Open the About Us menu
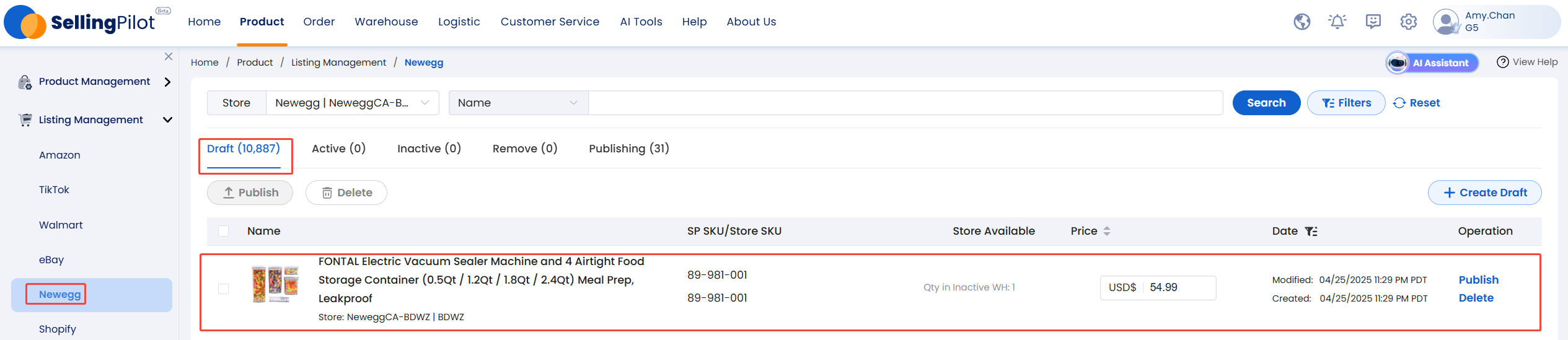Image resolution: width=1568 pixels, height=340 pixels. 752,22
